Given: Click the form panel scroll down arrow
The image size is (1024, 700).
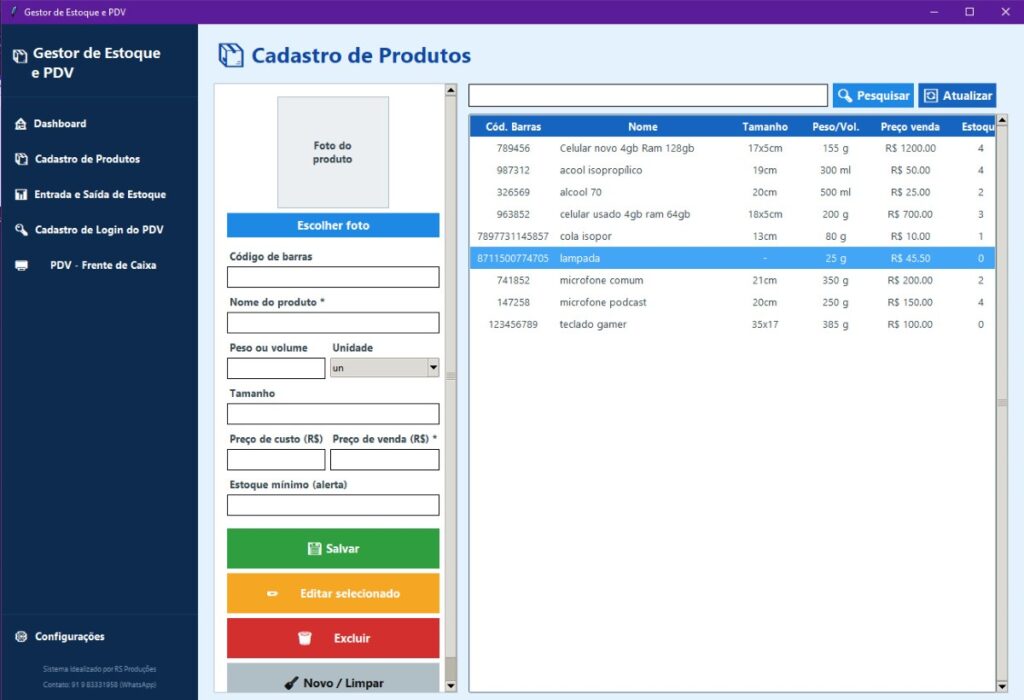Looking at the screenshot, I should coord(451,686).
